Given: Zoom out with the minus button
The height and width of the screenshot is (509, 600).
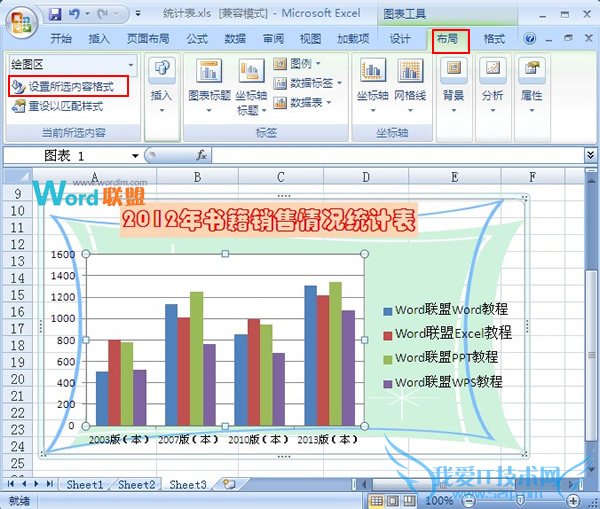Looking at the screenshot, I should point(469,501).
